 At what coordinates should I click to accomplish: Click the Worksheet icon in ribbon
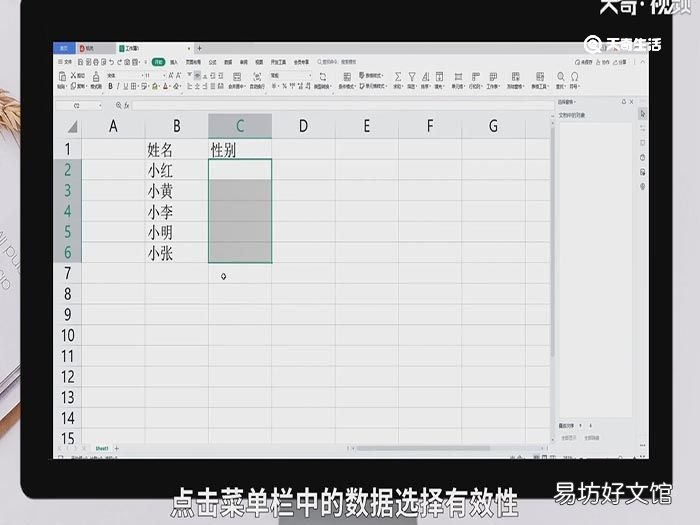point(493,77)
